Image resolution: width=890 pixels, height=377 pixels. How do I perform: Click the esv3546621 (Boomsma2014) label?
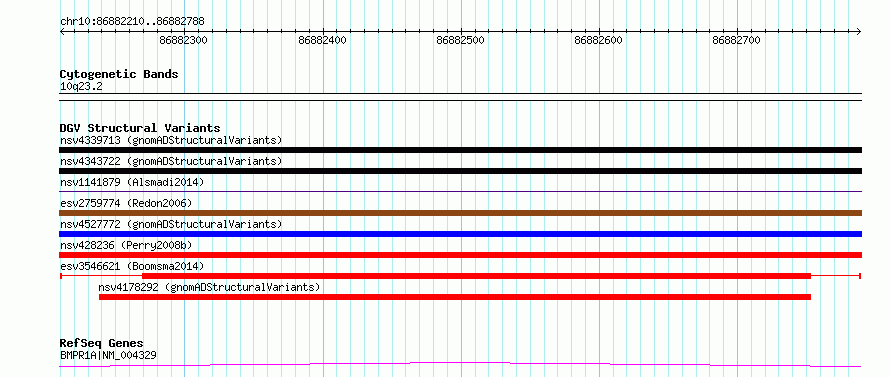pos(132,266)
